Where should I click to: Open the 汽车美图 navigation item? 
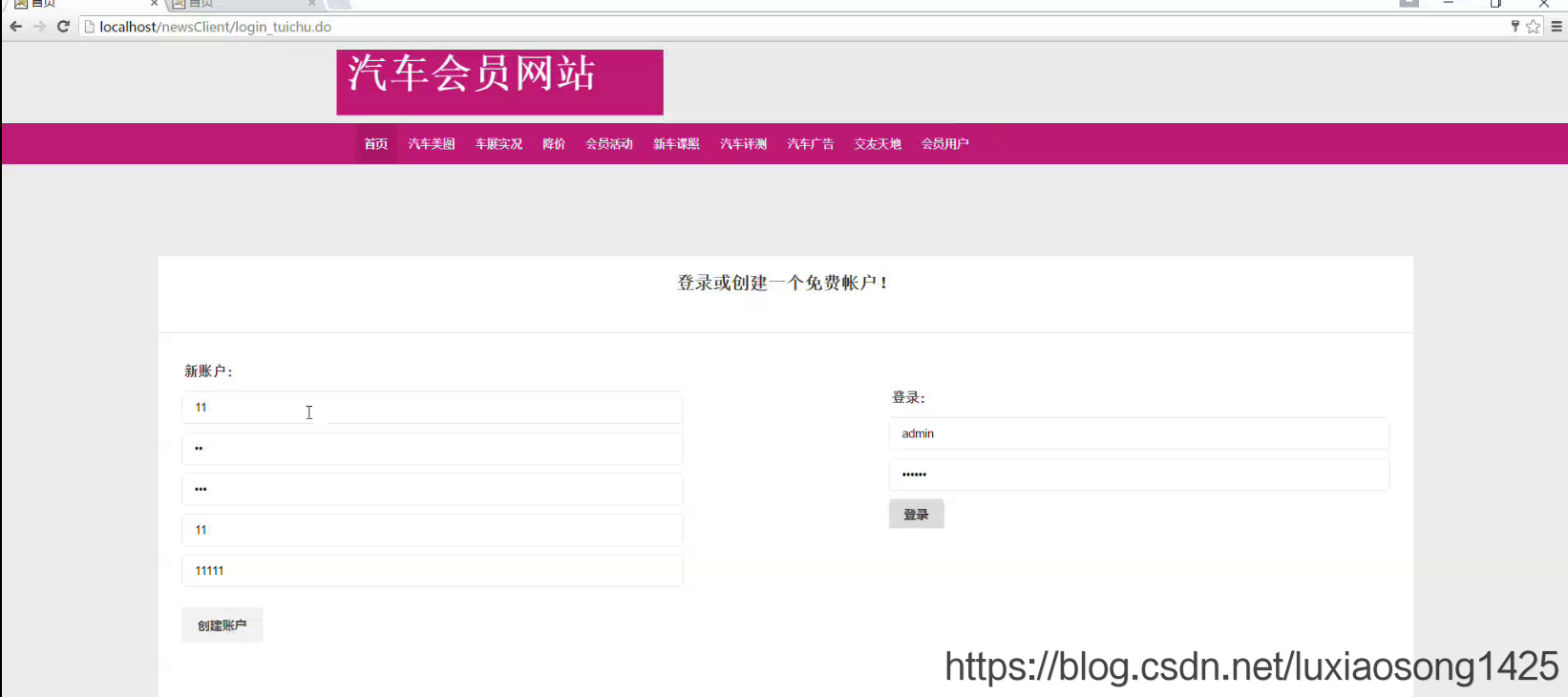[x=432, y=144]
